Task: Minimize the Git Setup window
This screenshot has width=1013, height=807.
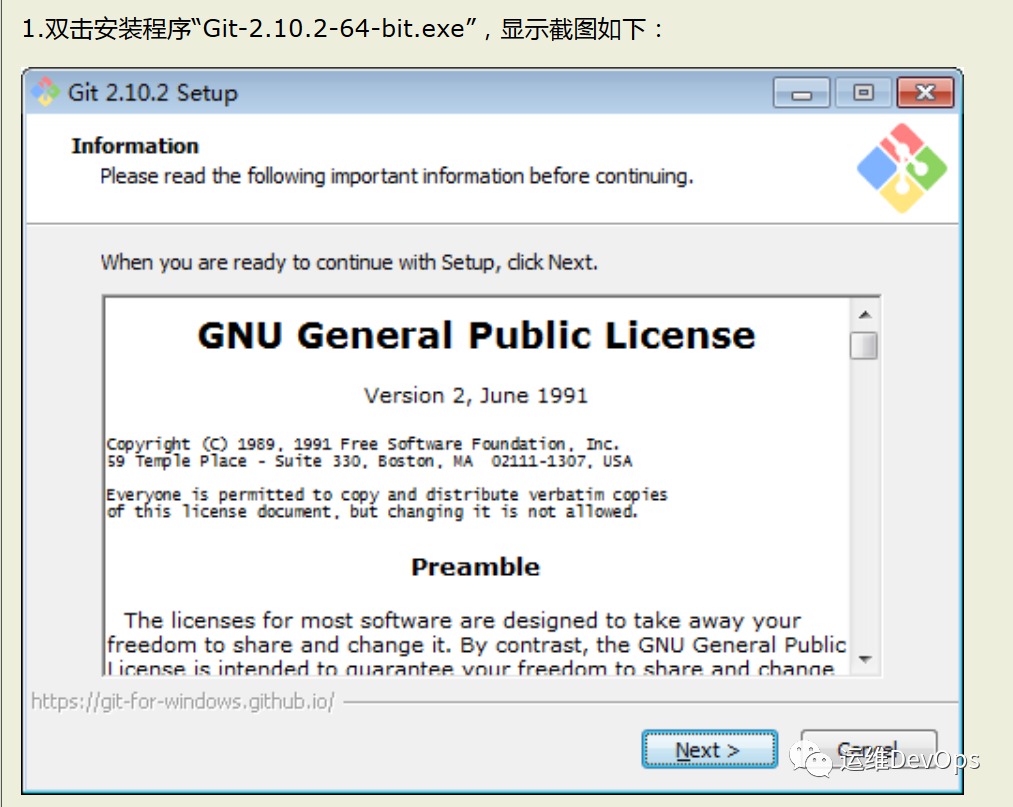Action: pyautogui.click(x=801, y=93)
